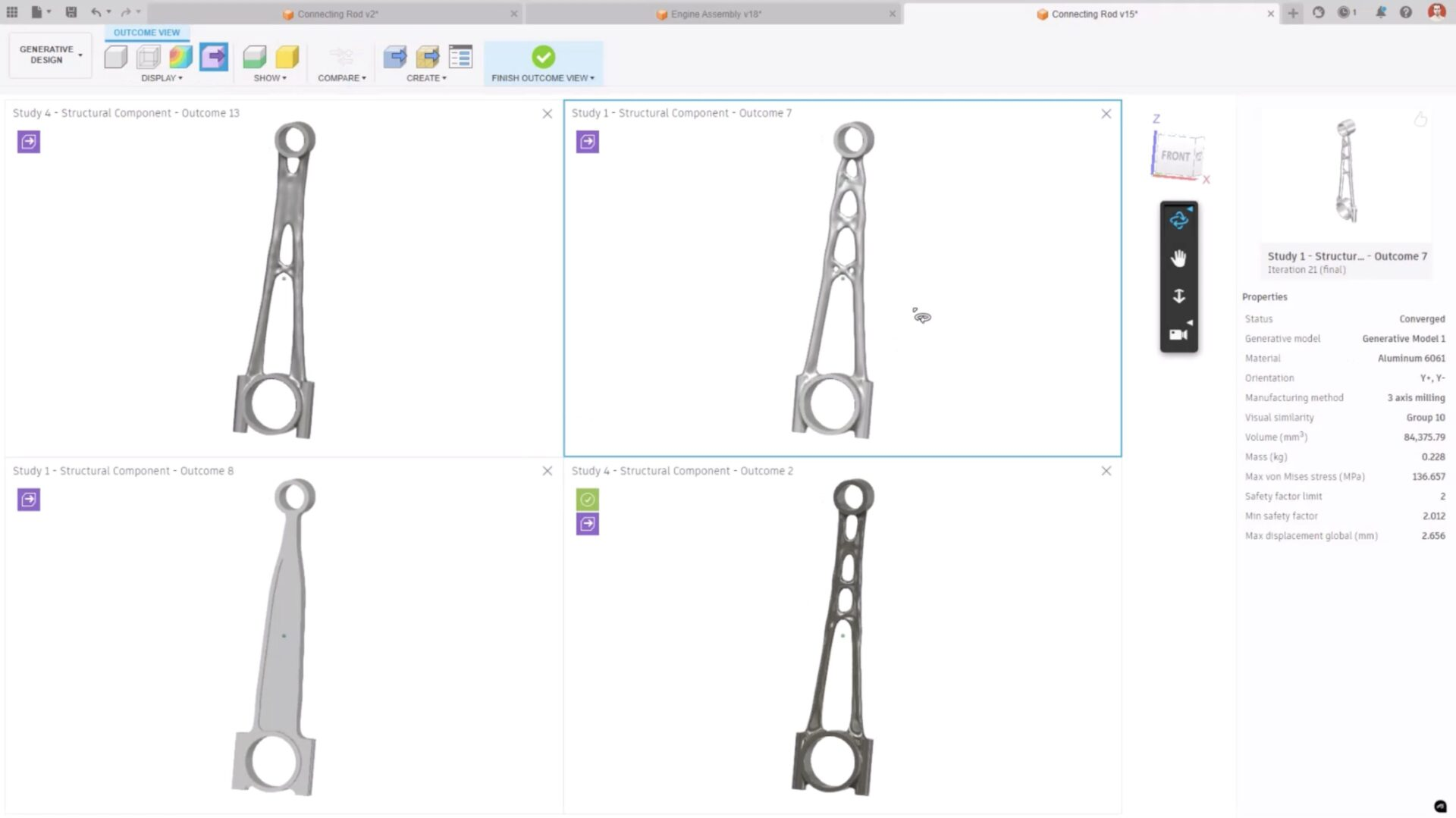The image size is (1456, 818).
Task: Toggle the thumbs-up like on Outcome 7 thumbnail
Action: click(1420, 119)
